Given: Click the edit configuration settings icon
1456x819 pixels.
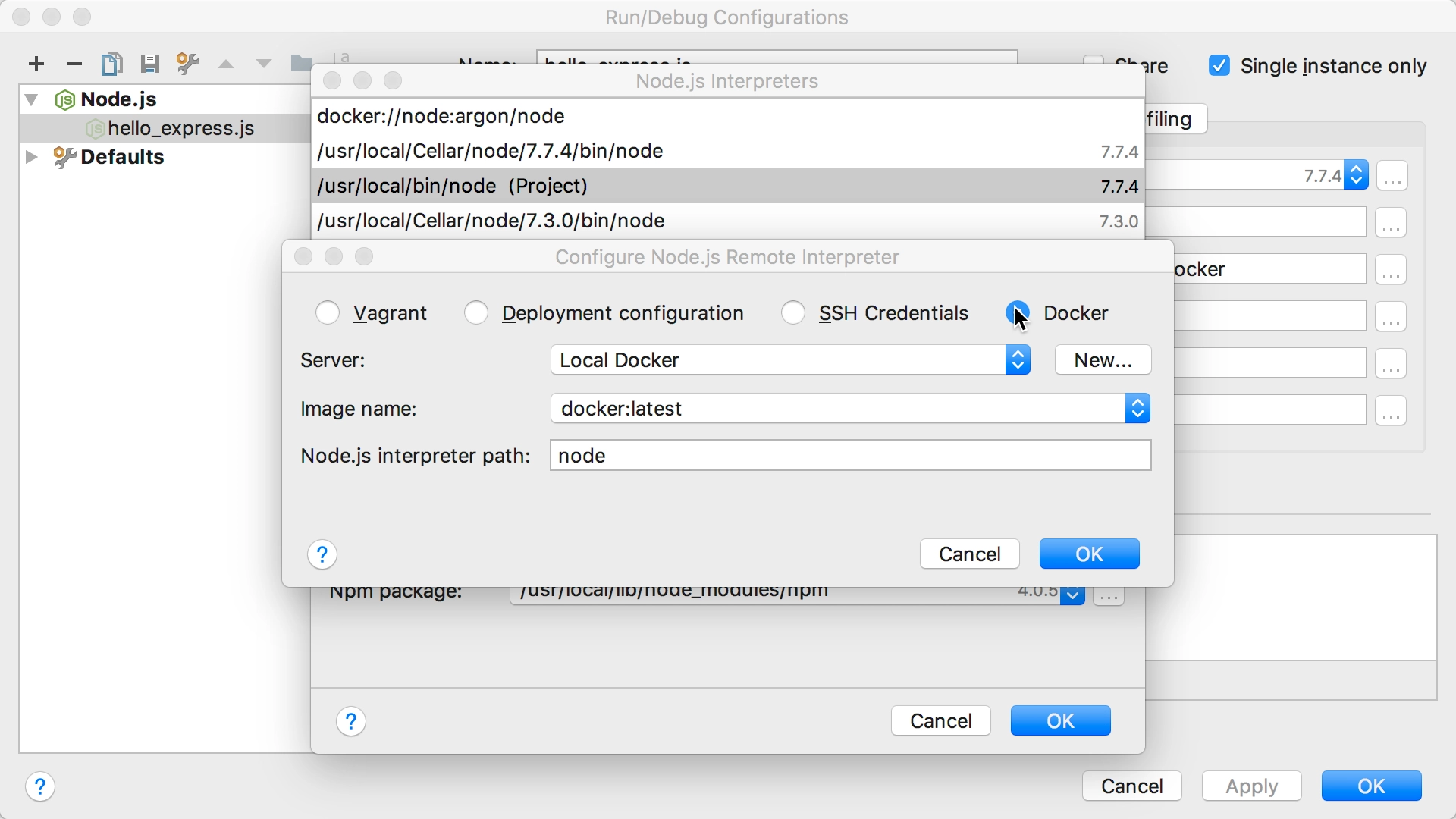Looking at the screenshot, I should (x=186, y=64).
